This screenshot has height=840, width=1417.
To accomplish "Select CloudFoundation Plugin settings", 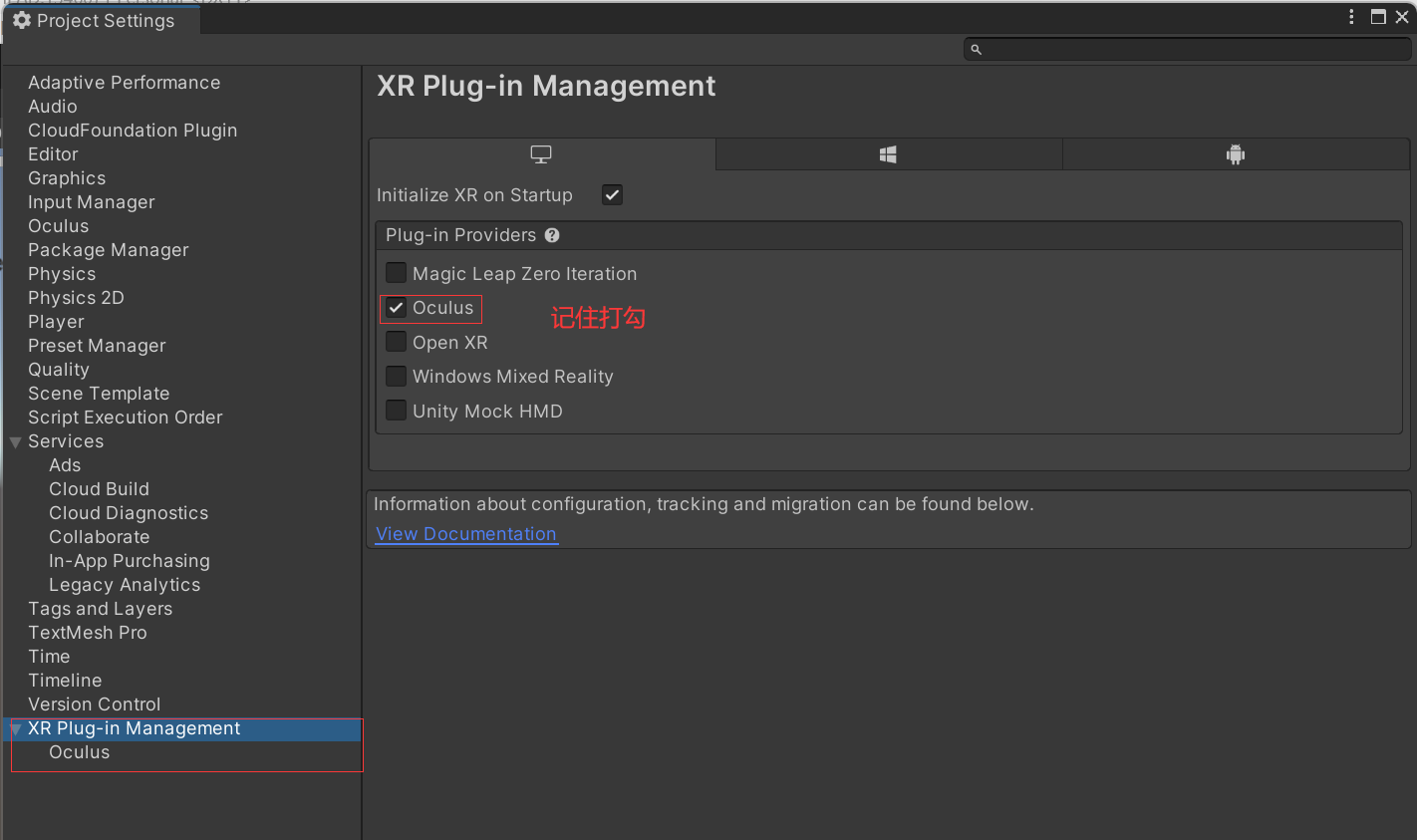I will coord(133,131).
